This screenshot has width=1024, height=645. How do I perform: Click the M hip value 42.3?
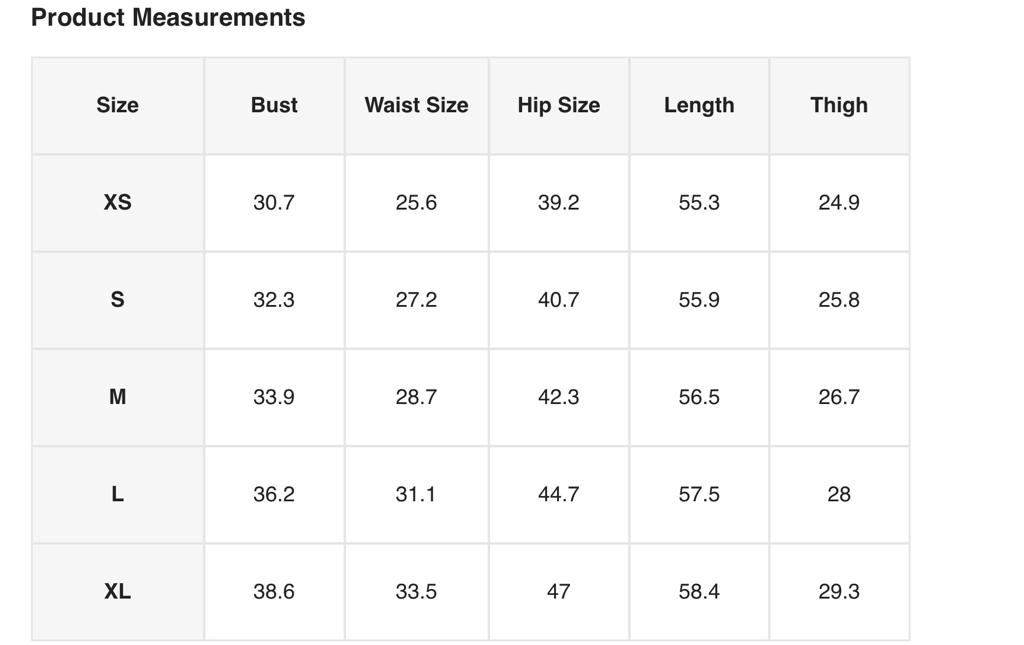click(558, 397)
